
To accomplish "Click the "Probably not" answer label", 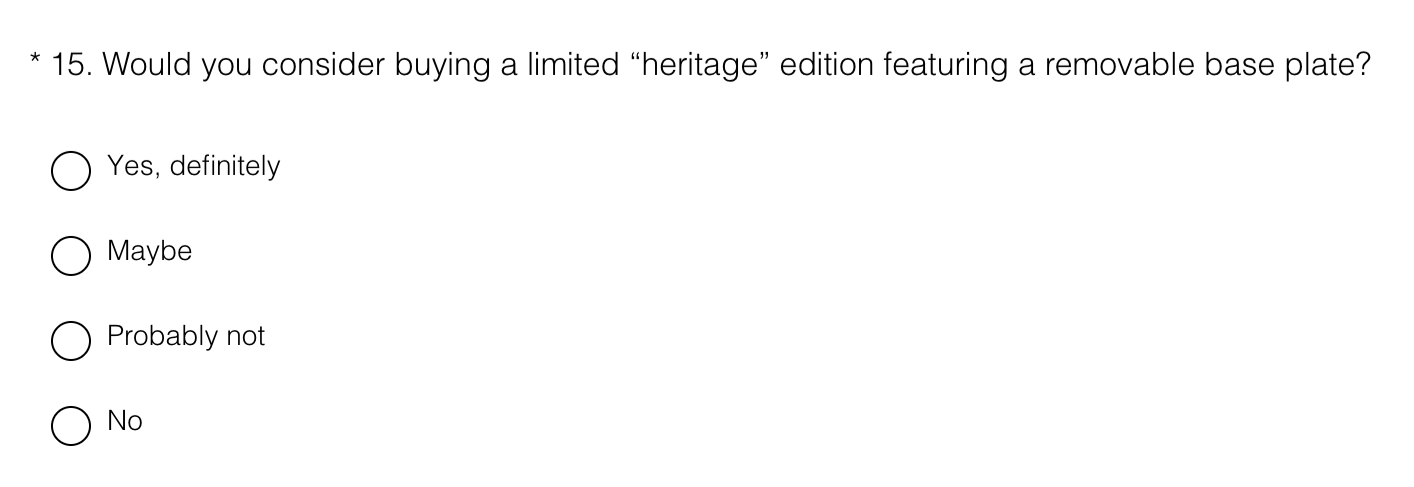I will (186, 336).
